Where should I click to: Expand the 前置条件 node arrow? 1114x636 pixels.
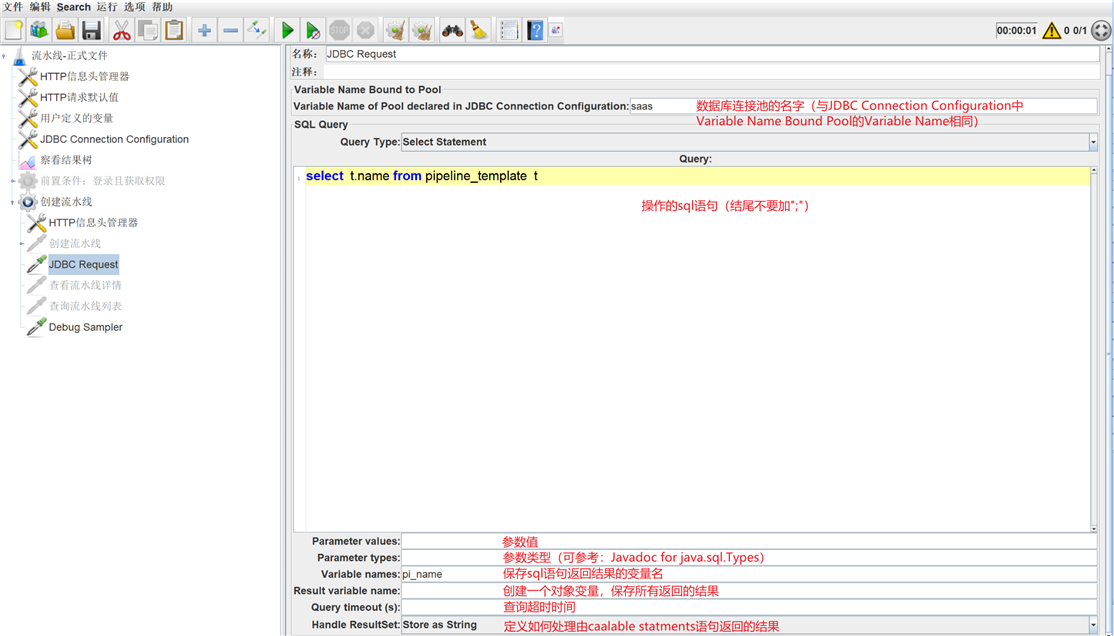click(x=13, y=181)
